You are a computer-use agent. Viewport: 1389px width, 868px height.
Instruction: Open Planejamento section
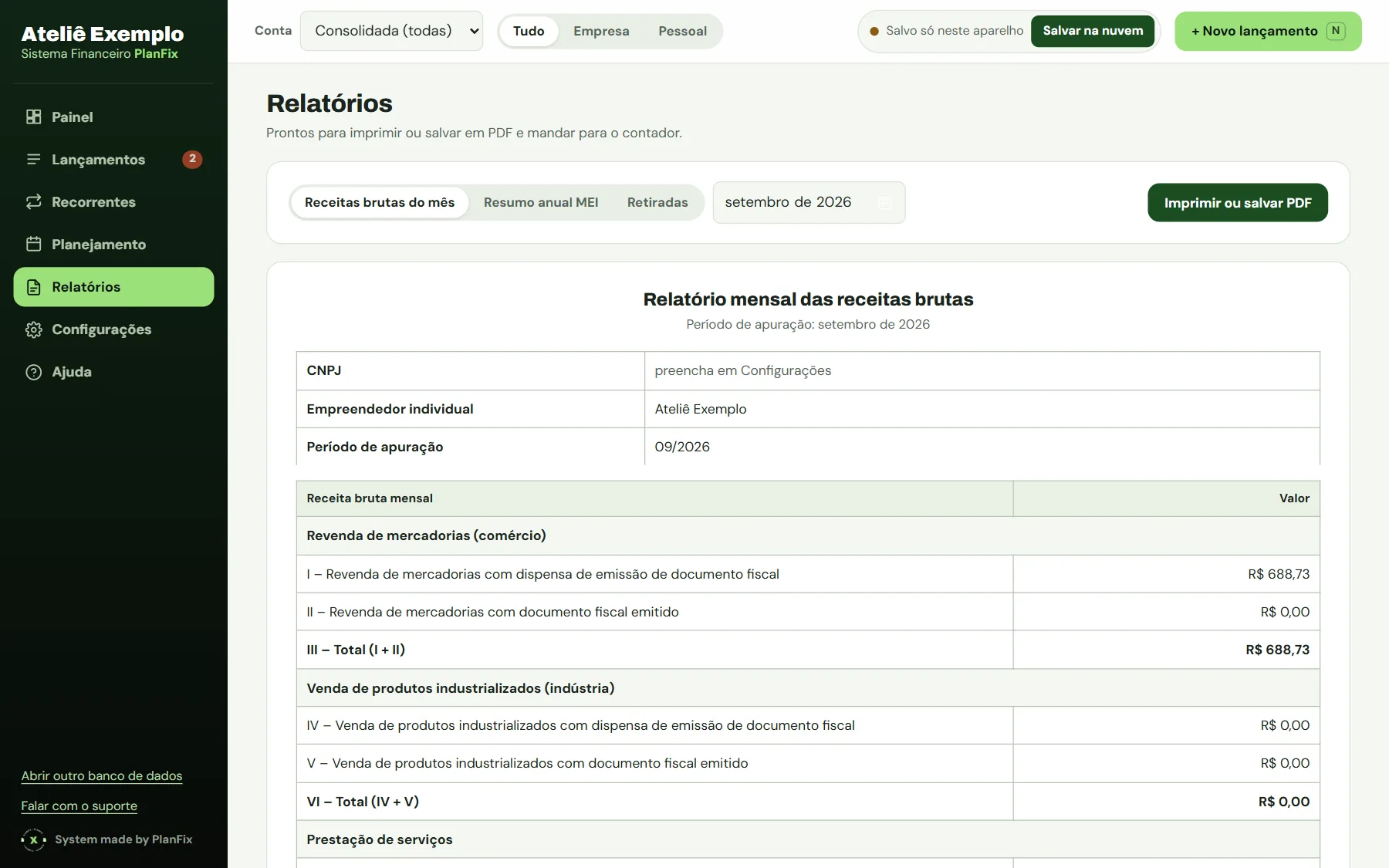click(x=113, y=245)
